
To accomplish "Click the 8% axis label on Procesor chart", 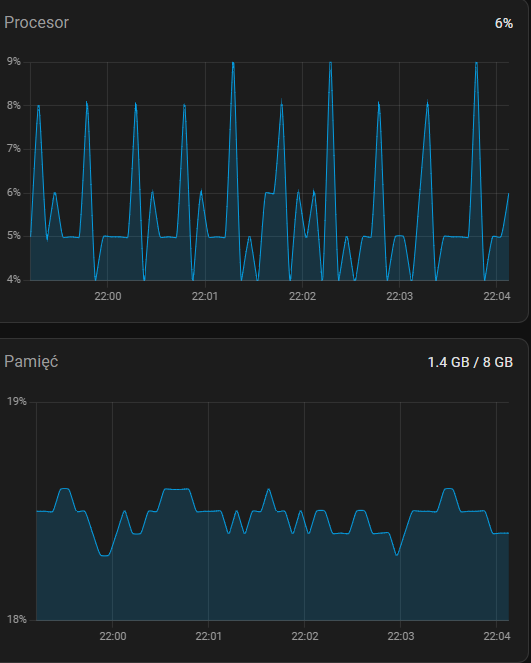I will coord(14,105).
